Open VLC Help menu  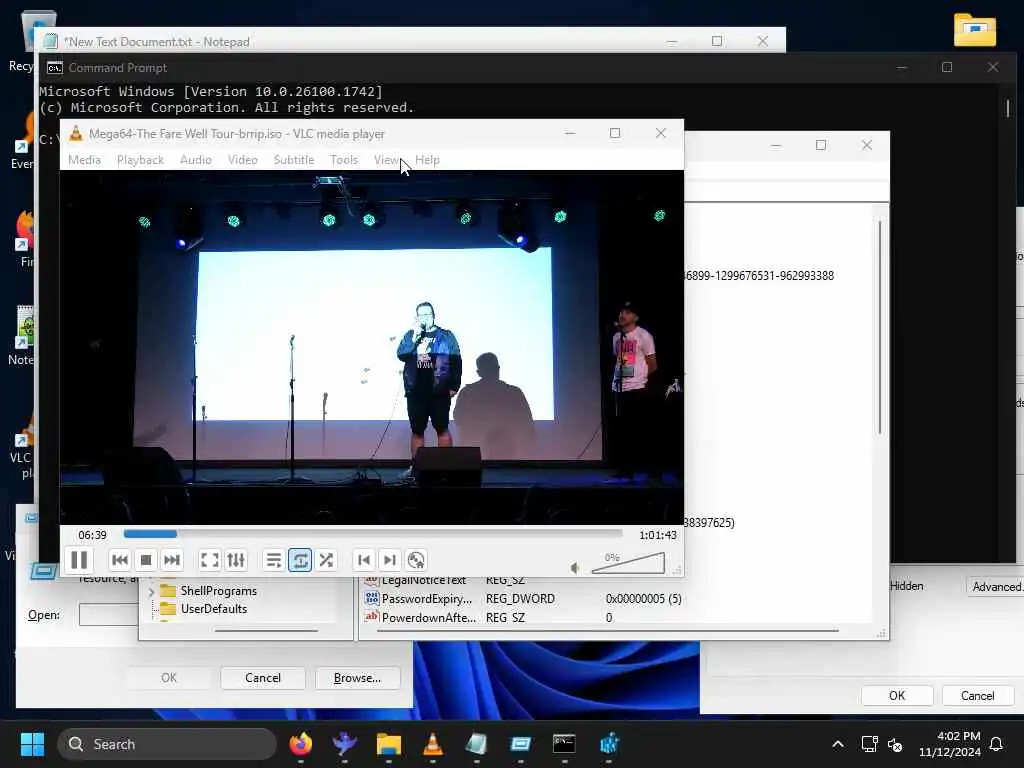point(427,160)
